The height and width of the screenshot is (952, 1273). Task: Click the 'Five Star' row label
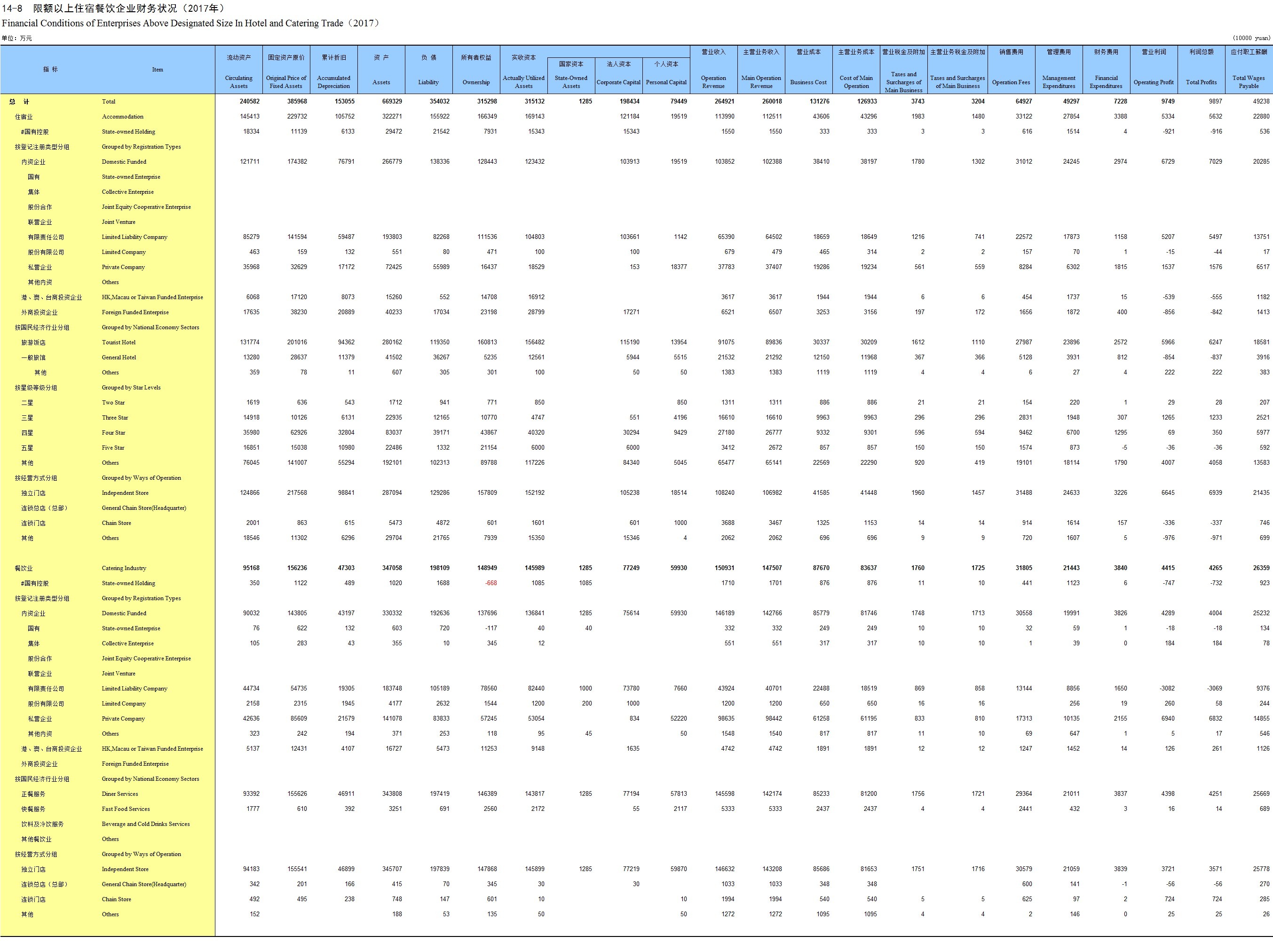113,448
